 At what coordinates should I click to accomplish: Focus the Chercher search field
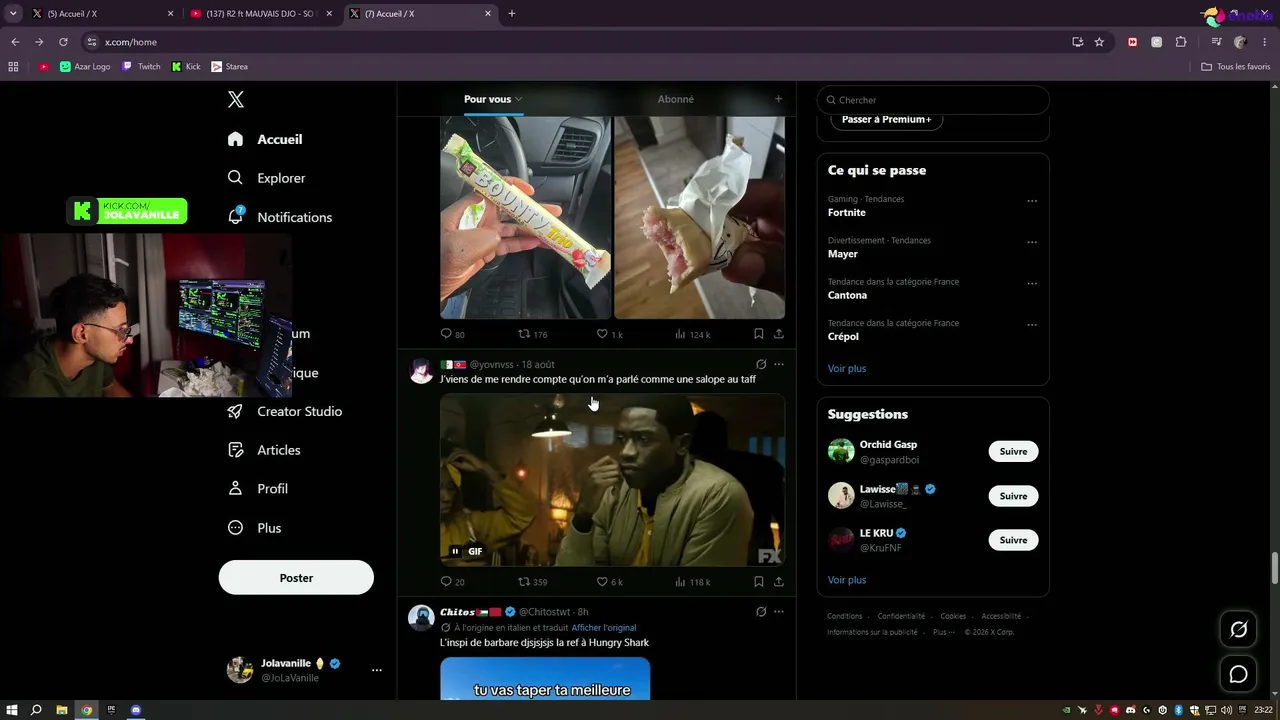click(933, 100)
